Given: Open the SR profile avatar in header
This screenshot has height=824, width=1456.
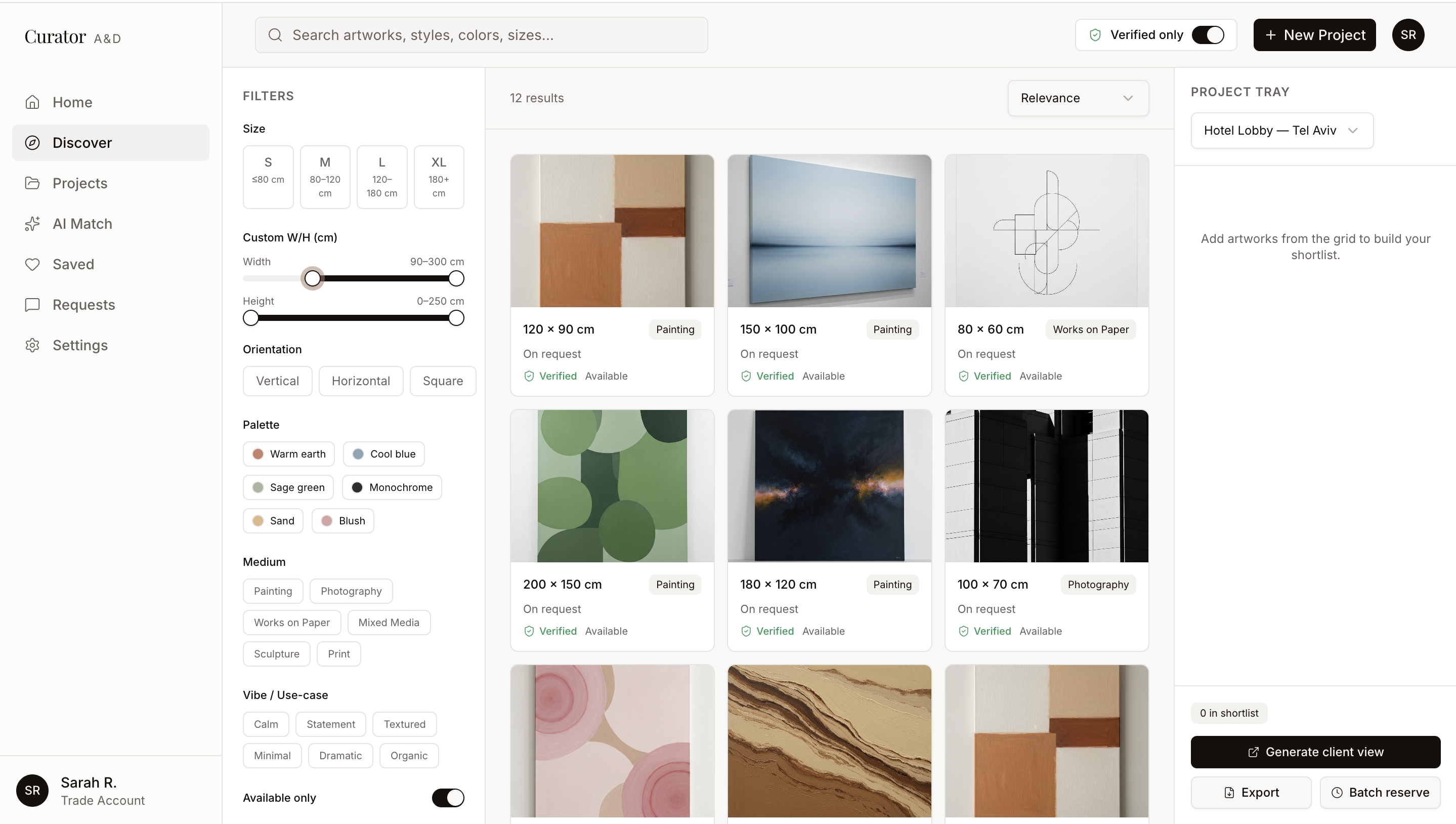Looking at the screenshot, I should tap(1408, 35).
